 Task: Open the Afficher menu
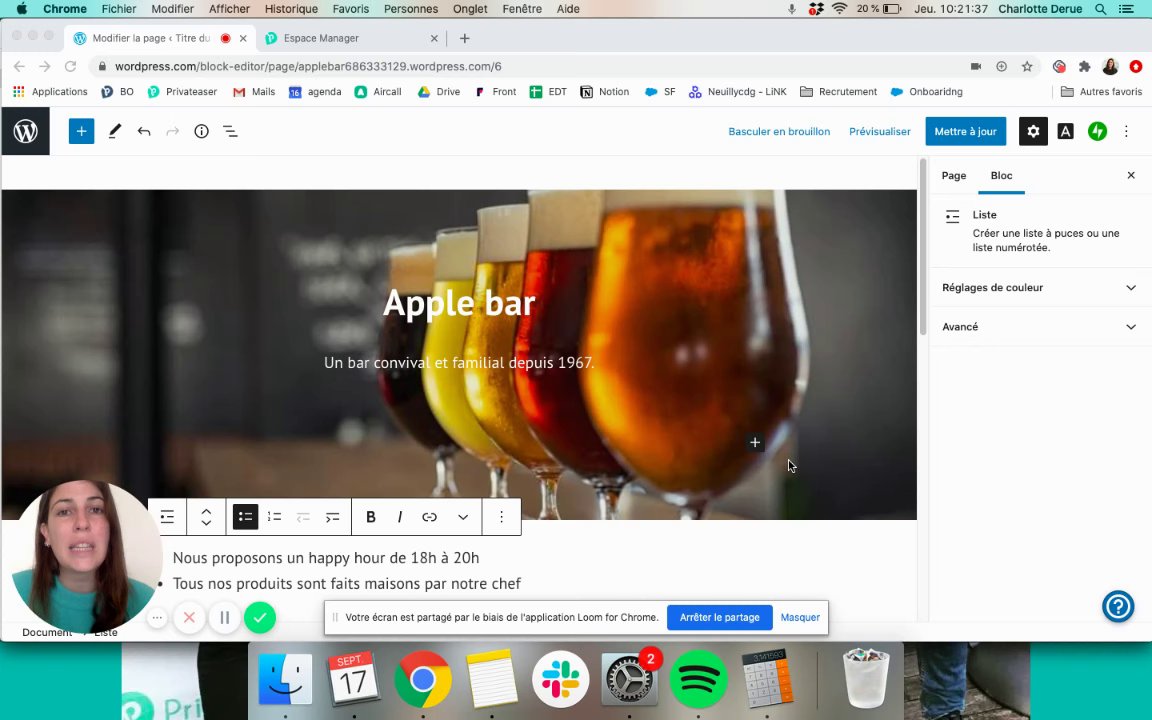(x=229, y=9)
